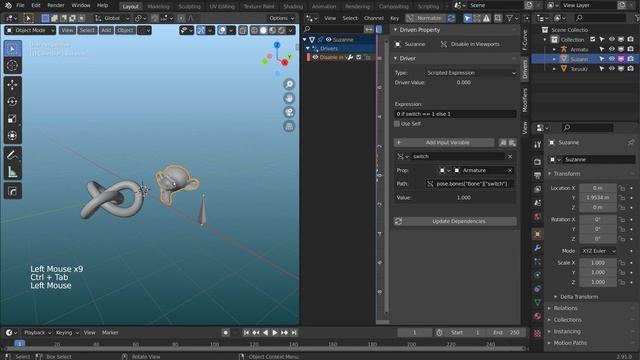This screenshot has height=360, width=640.
Task: Click the End frame 250 field
Action: click(506, 333)
